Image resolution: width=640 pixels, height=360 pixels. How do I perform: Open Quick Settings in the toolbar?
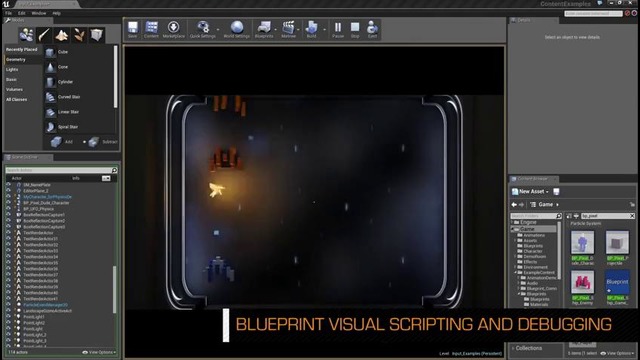202,29
